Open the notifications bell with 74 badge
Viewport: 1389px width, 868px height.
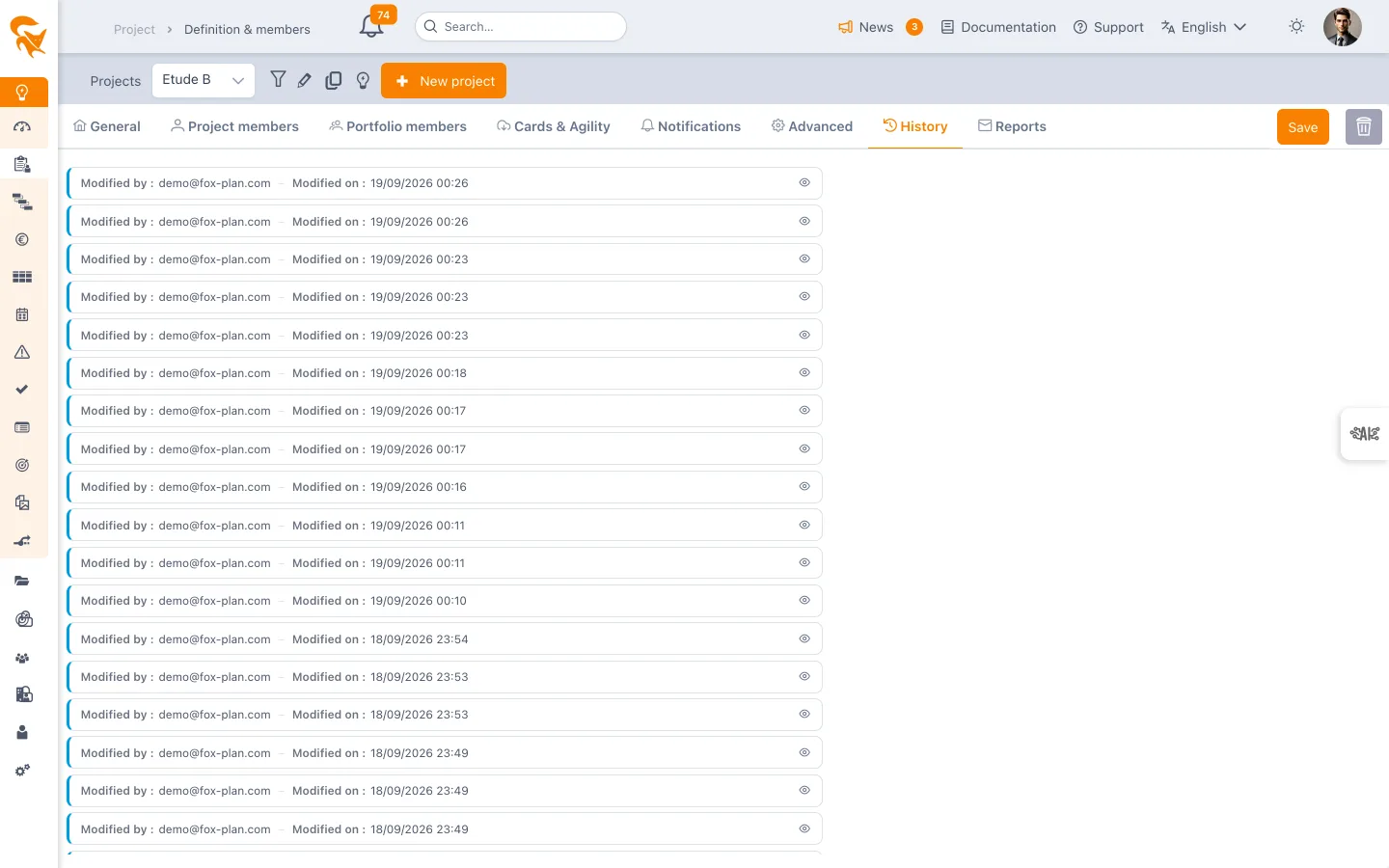tap(372, 25)
